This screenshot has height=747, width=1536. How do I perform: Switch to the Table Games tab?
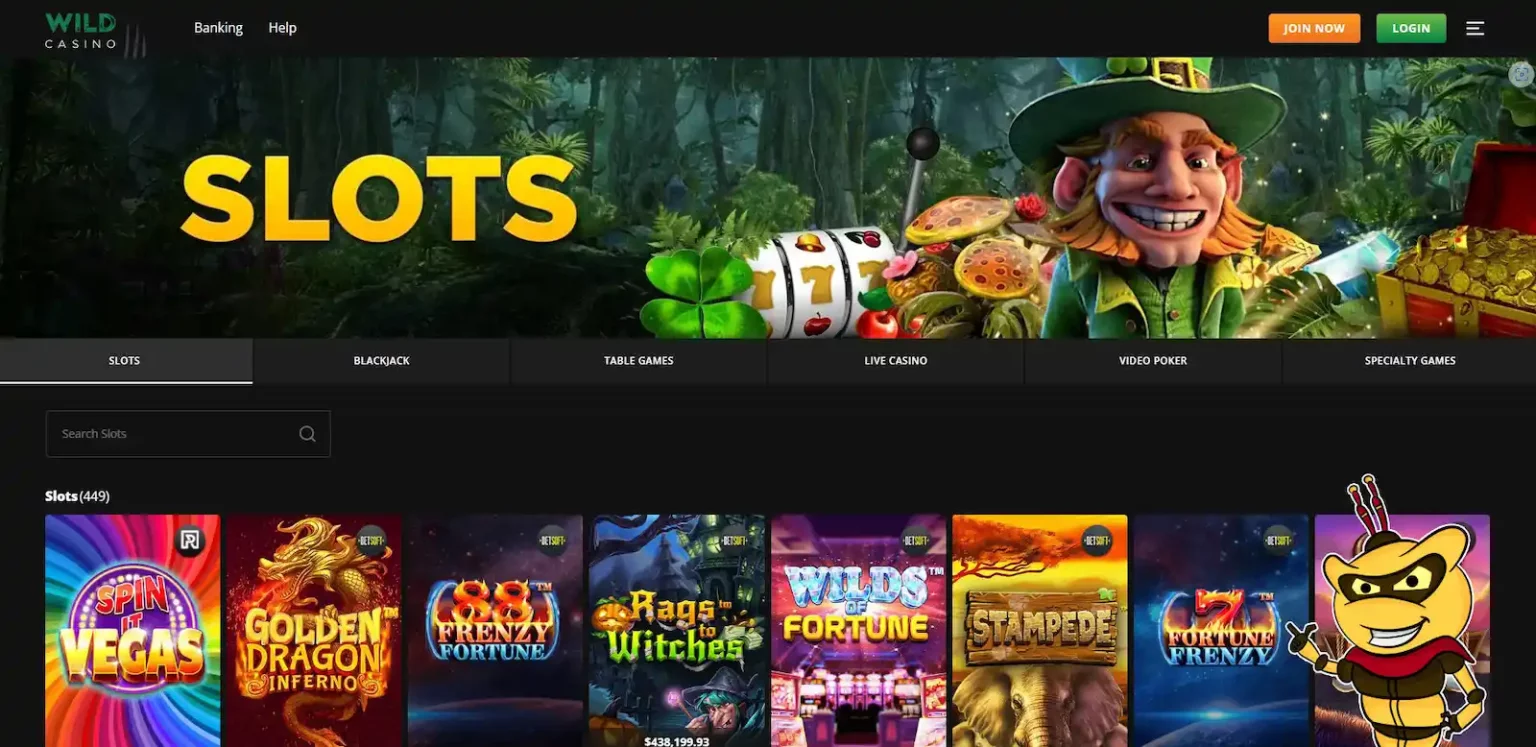click(639, 361)
